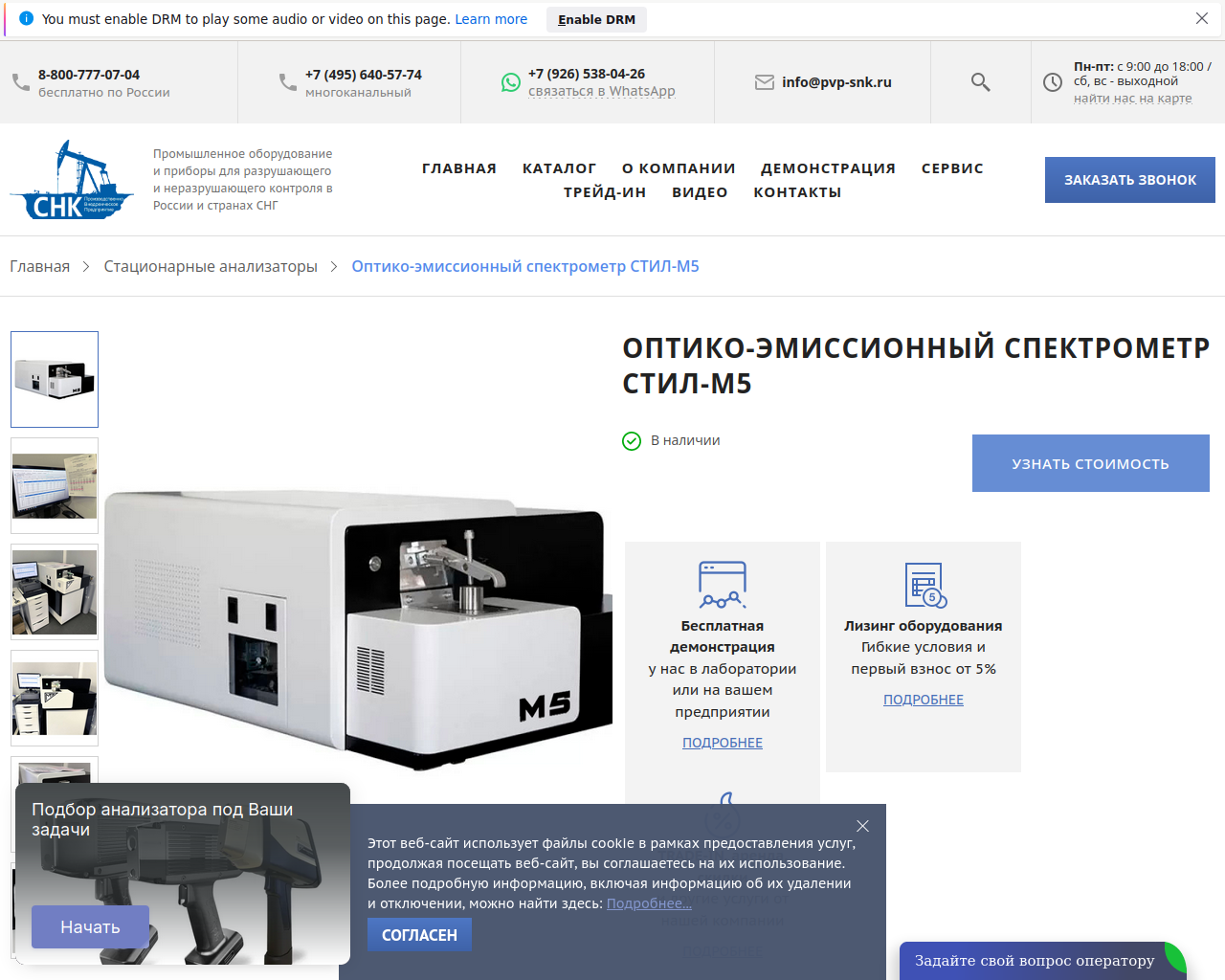Select the third thumbnail showing lab setup
This screenshot has width=1225, height=980.
pos(55,591)
